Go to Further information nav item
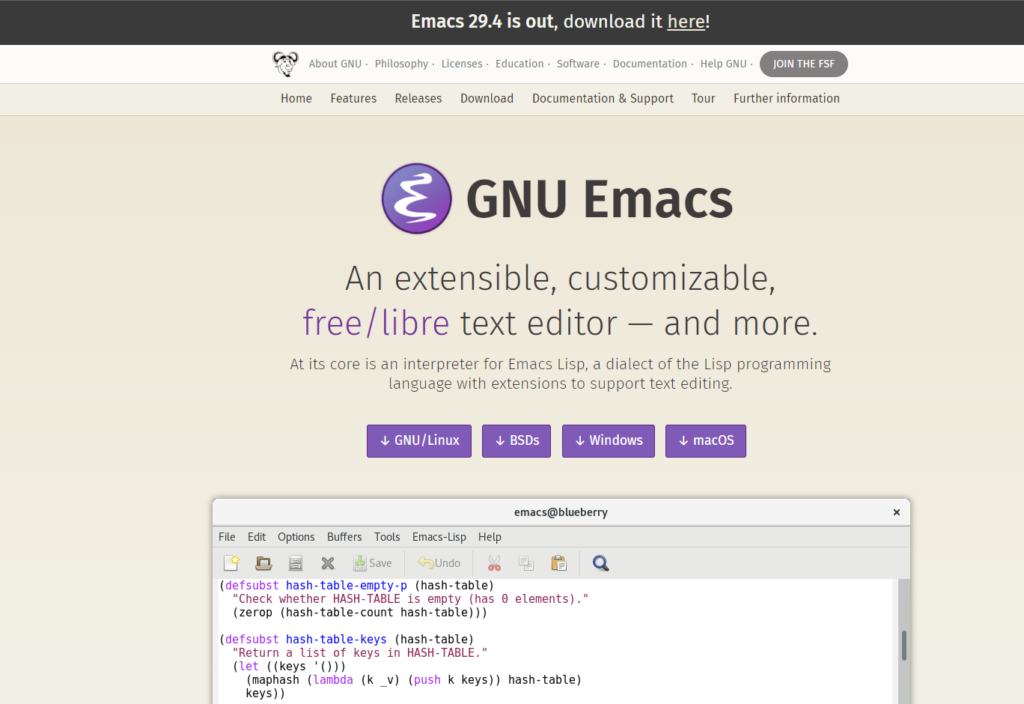The width and height of the screenshot is (1024, 704). tap(786, 99)
